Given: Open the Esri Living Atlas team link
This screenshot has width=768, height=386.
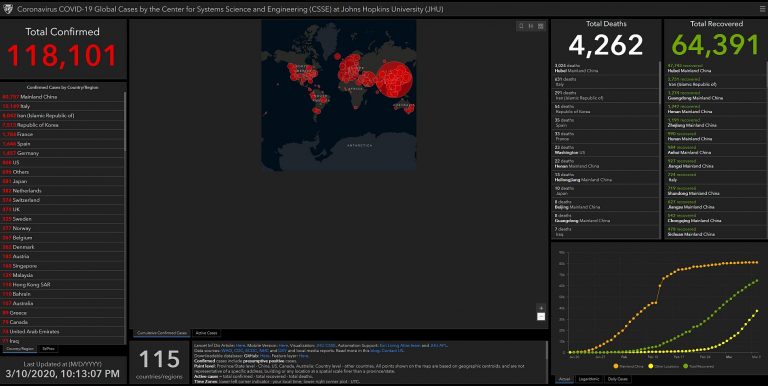Looking at the screenshot, I should (x=400, y=345).
